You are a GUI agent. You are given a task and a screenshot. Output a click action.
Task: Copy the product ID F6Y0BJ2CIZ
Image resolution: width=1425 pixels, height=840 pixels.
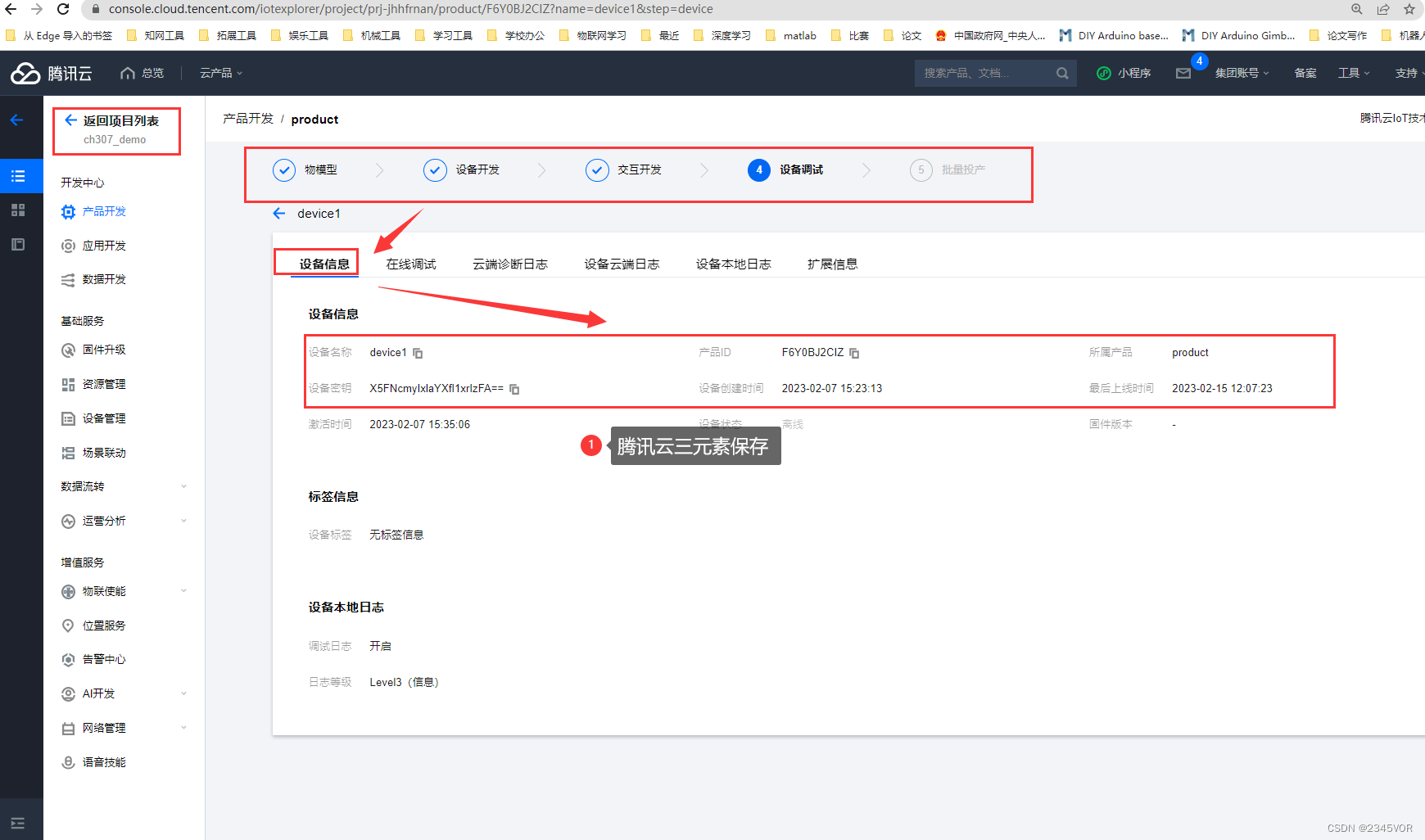[x=854, y=353]
